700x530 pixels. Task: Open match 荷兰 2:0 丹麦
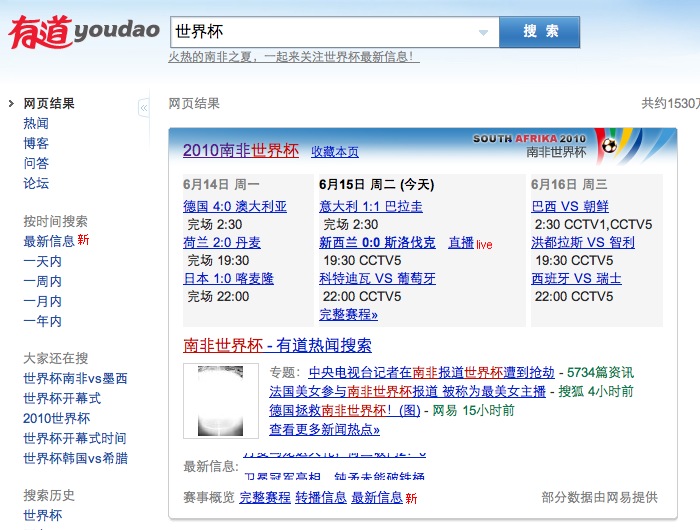pos(222,242)
